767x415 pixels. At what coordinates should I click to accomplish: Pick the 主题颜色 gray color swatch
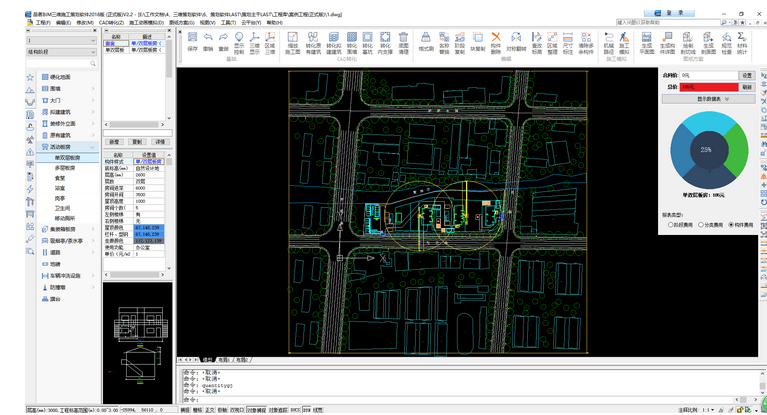tap(149, 241)
